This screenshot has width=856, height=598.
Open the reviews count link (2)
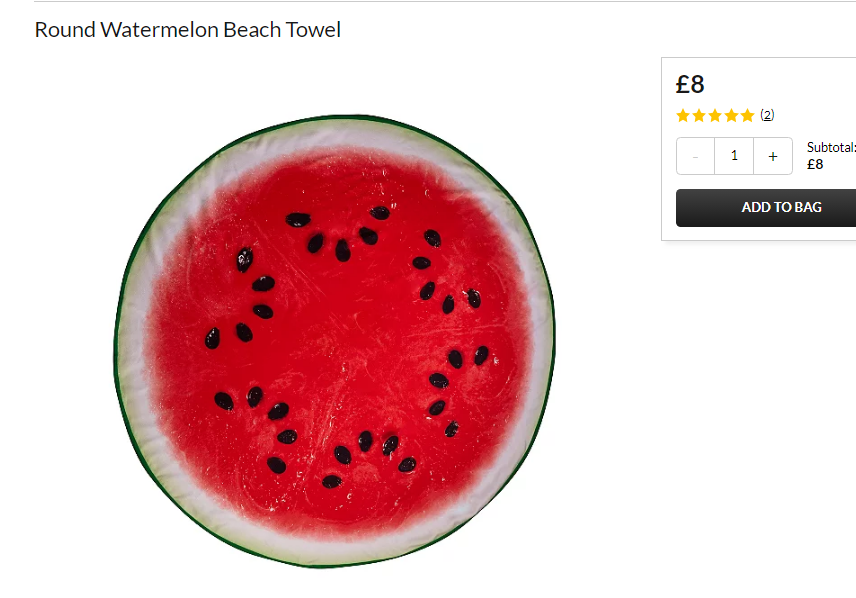tap(767, 115)
